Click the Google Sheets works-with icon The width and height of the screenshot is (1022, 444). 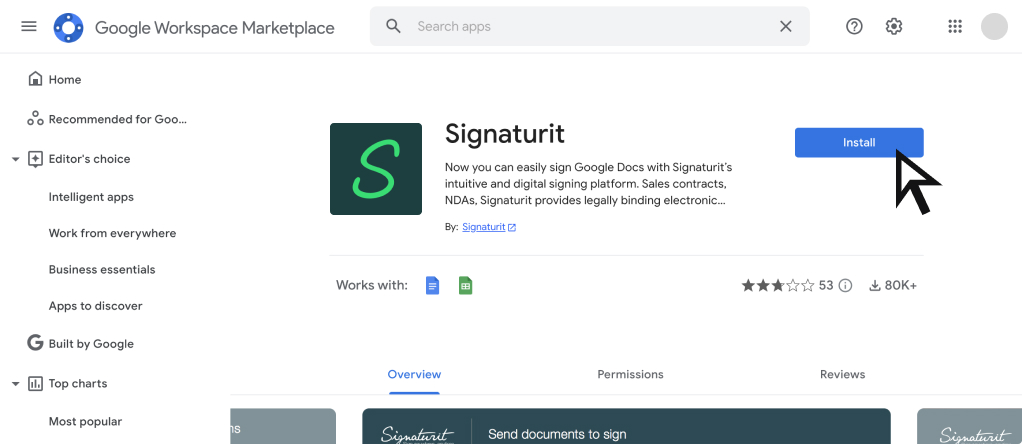click(465, 286)
